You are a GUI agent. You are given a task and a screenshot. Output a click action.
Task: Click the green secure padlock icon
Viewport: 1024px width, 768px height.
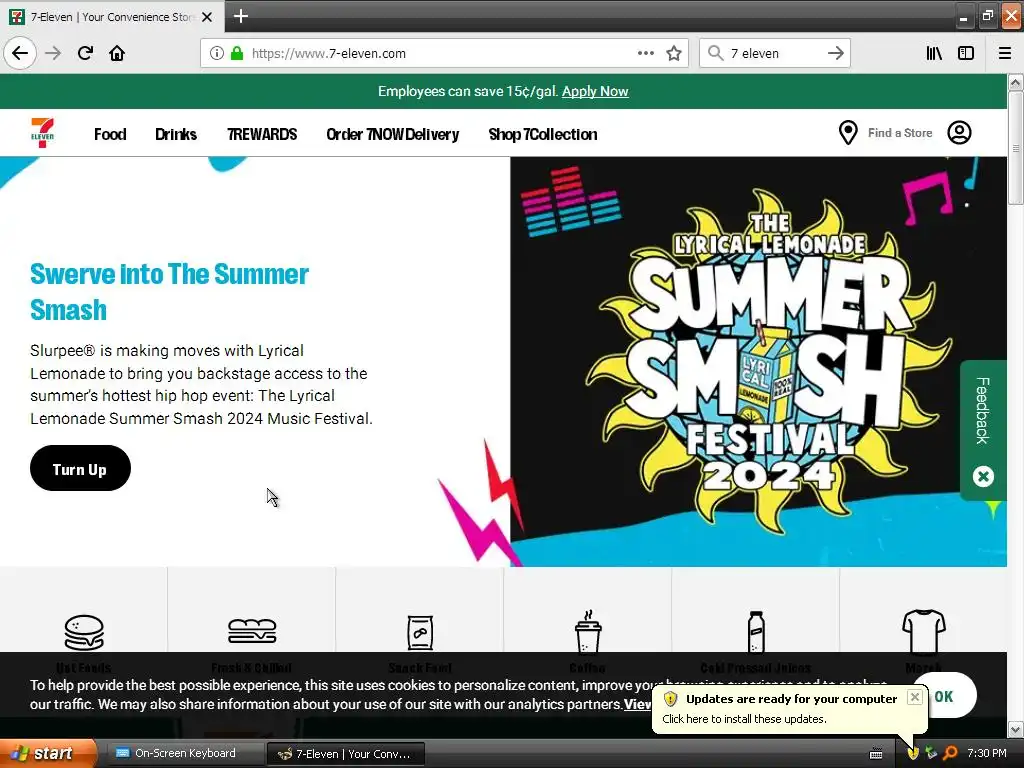236,53
